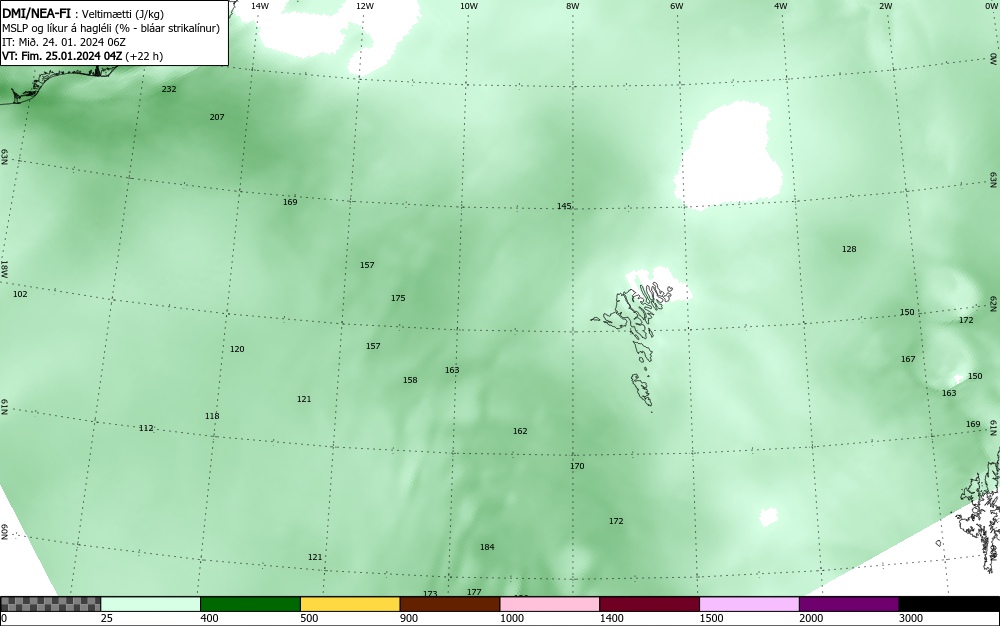Click the checkered gray 0–25 legend swatch
Viewport: 1000px width, 626px height.
click(50, 604)
